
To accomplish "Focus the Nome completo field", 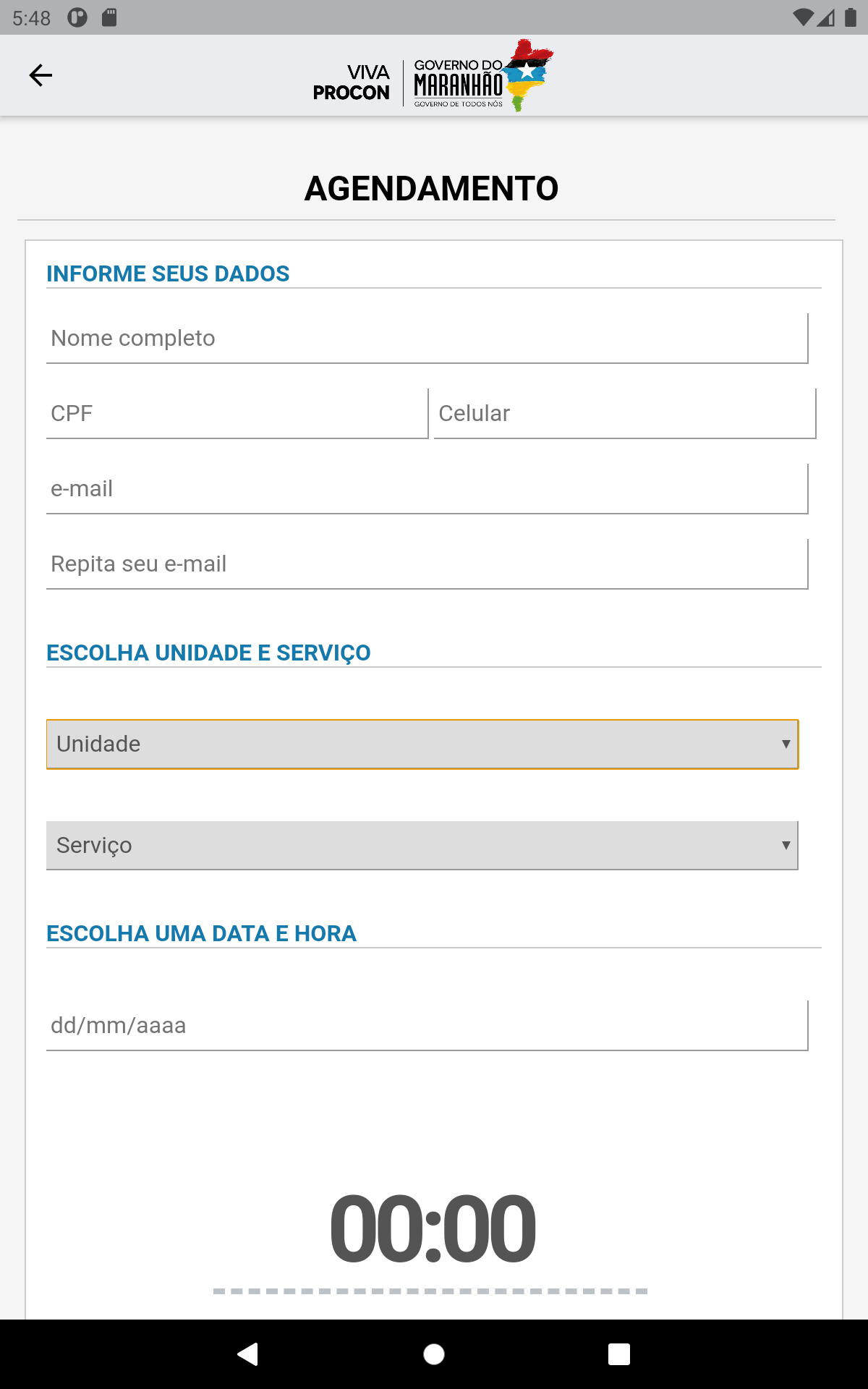I will (427, 338).
